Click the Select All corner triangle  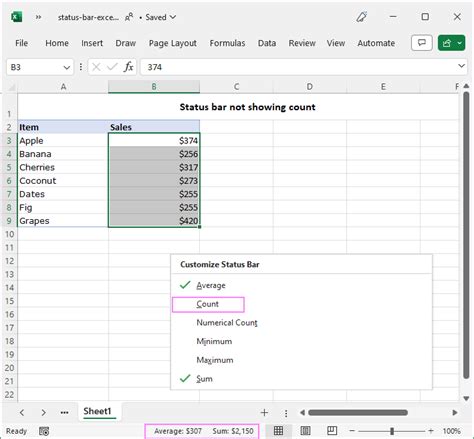click(x=11, y=87)
